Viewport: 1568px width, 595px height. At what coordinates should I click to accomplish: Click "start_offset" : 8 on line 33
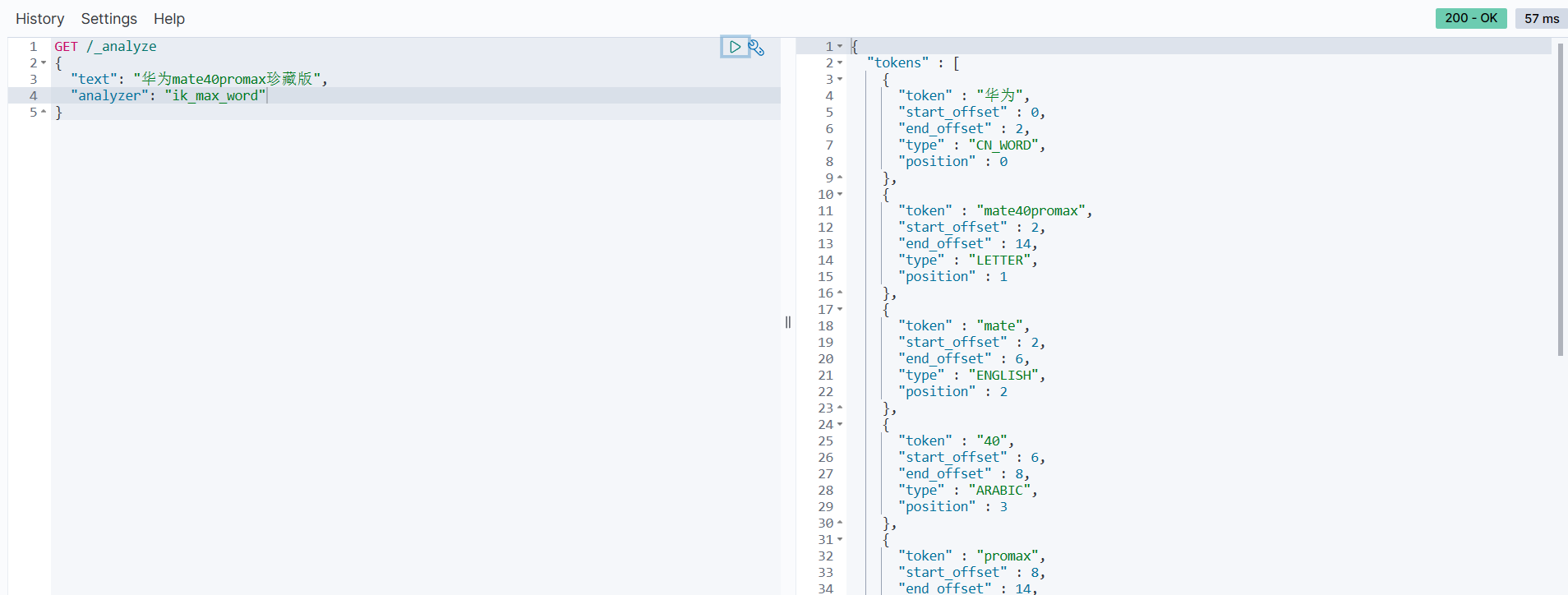971,573
